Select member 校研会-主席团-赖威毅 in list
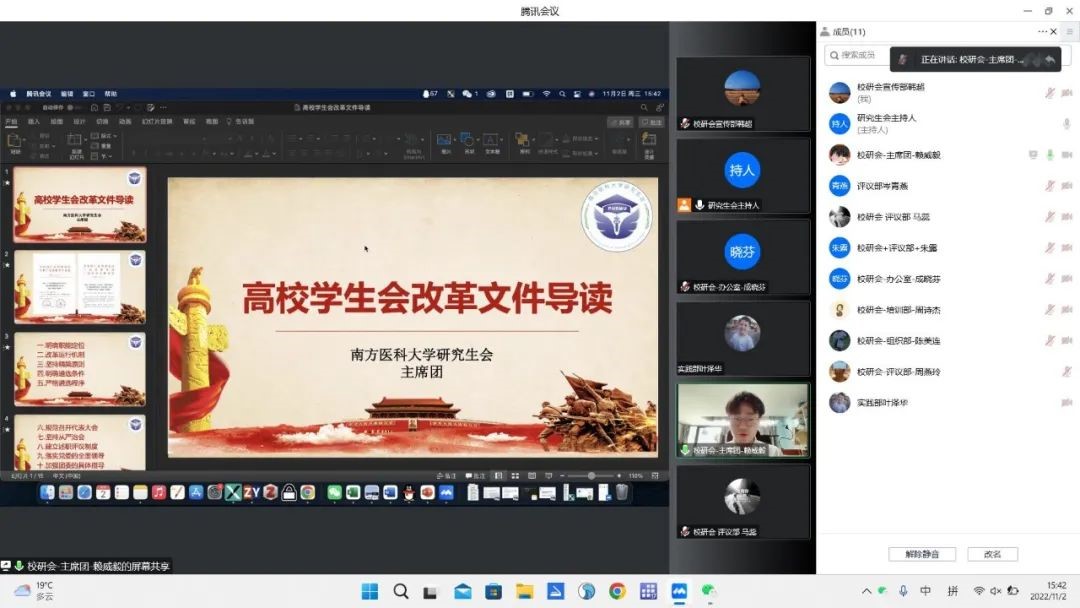The width and height of the screenshot is (1080, 608). coord(950,155)
